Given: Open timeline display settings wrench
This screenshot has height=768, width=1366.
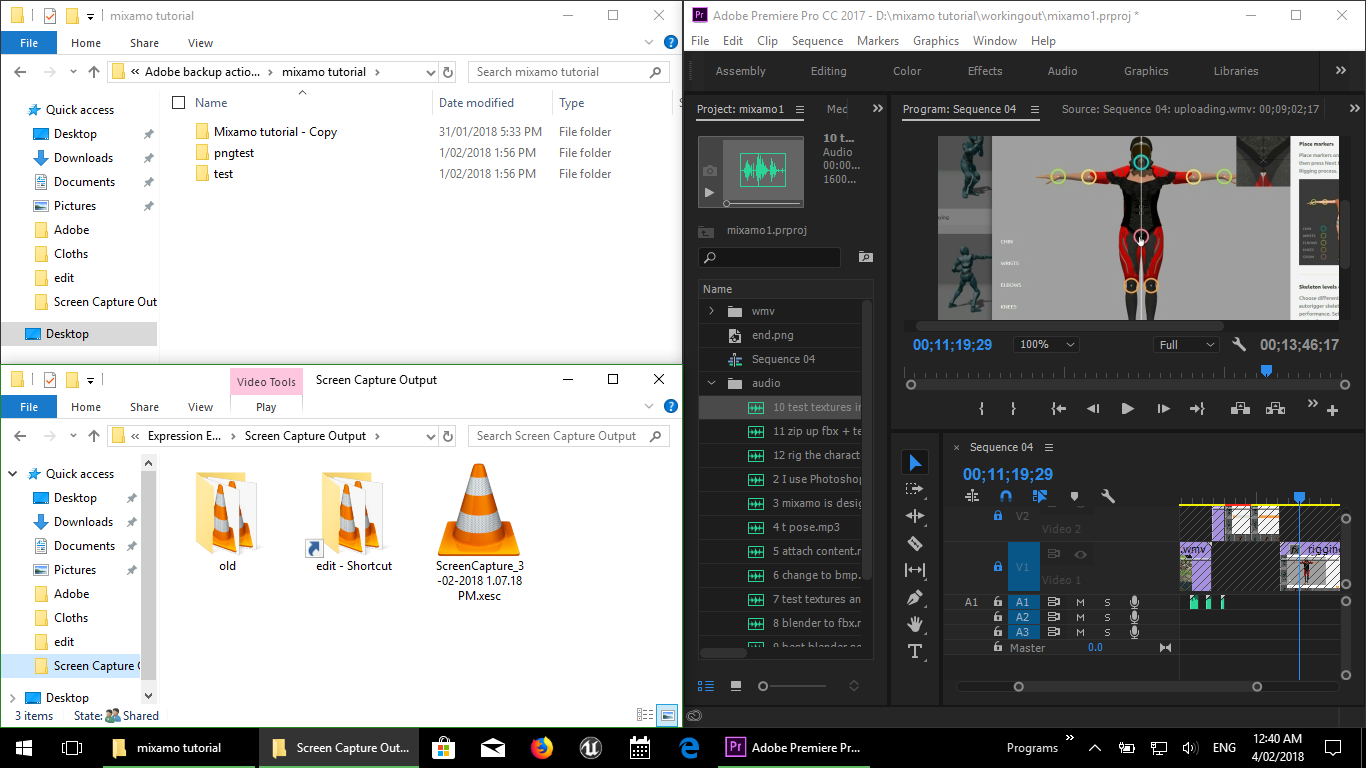Looking at the screenshot, I should pyautogui.click(x=1108, y=496).
